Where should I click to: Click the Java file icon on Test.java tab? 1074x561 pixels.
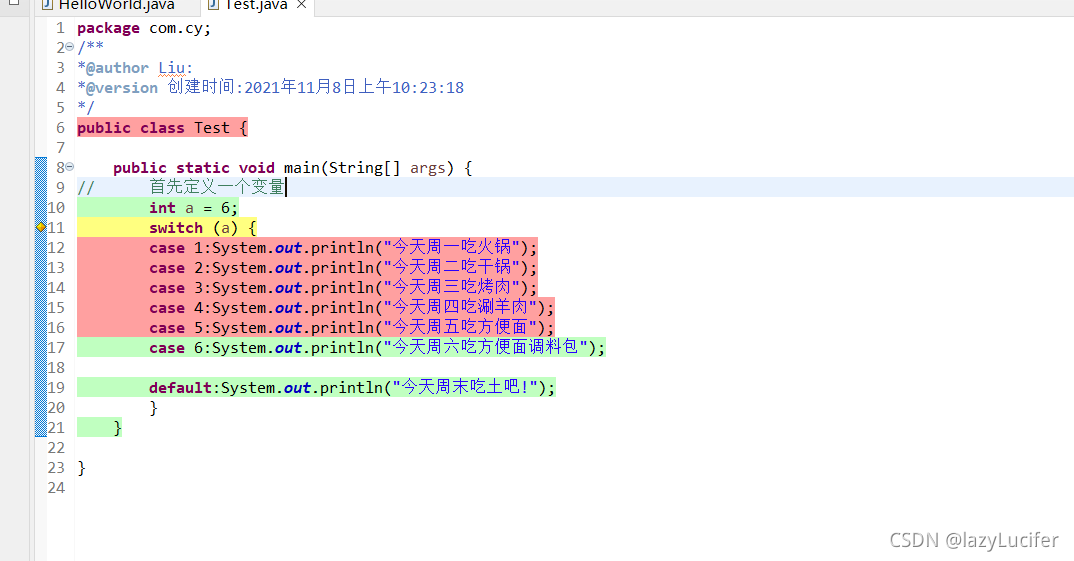pyautogui.click(x=213, y=5)
